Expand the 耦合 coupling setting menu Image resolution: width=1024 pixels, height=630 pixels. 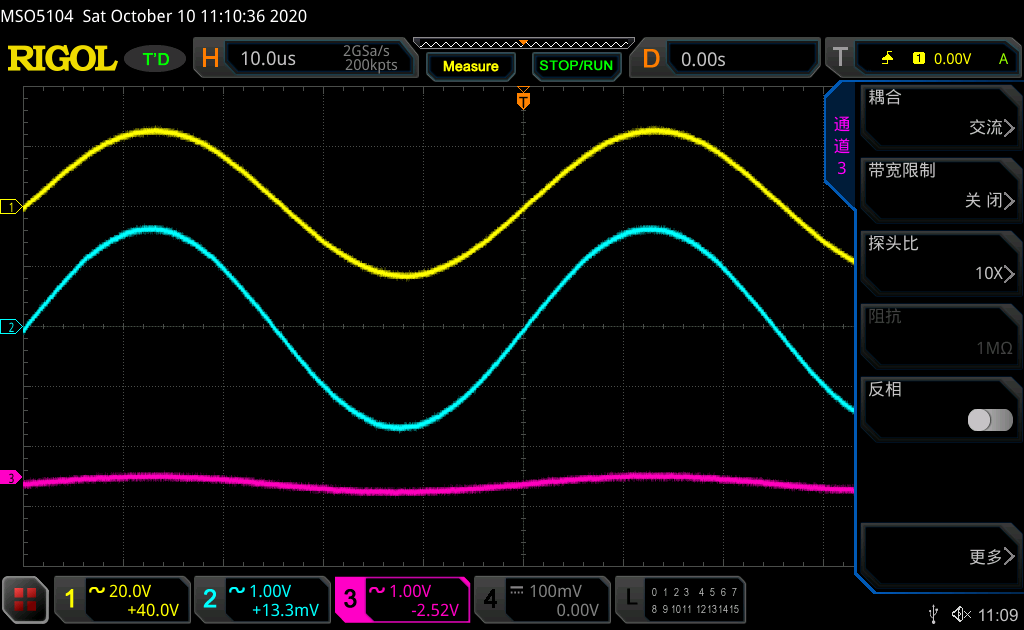click(x=940, y=114)
